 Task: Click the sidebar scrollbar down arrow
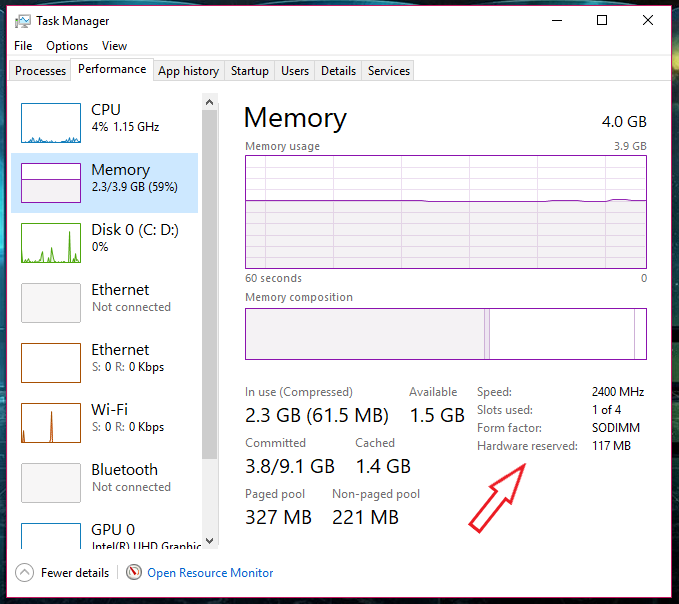tap(209, 541)
